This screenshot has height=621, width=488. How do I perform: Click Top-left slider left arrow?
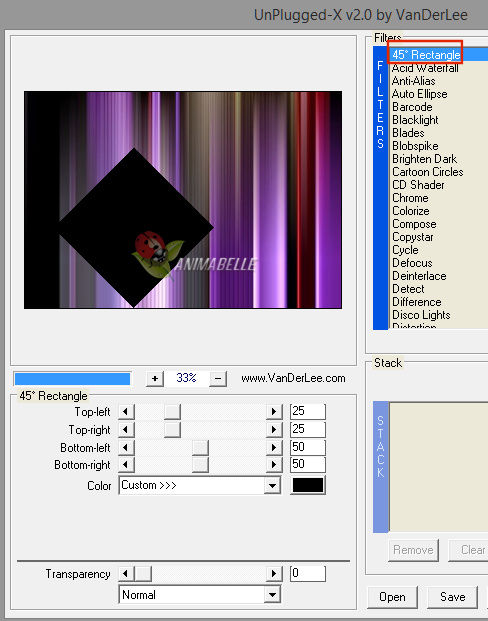point(126,412)
